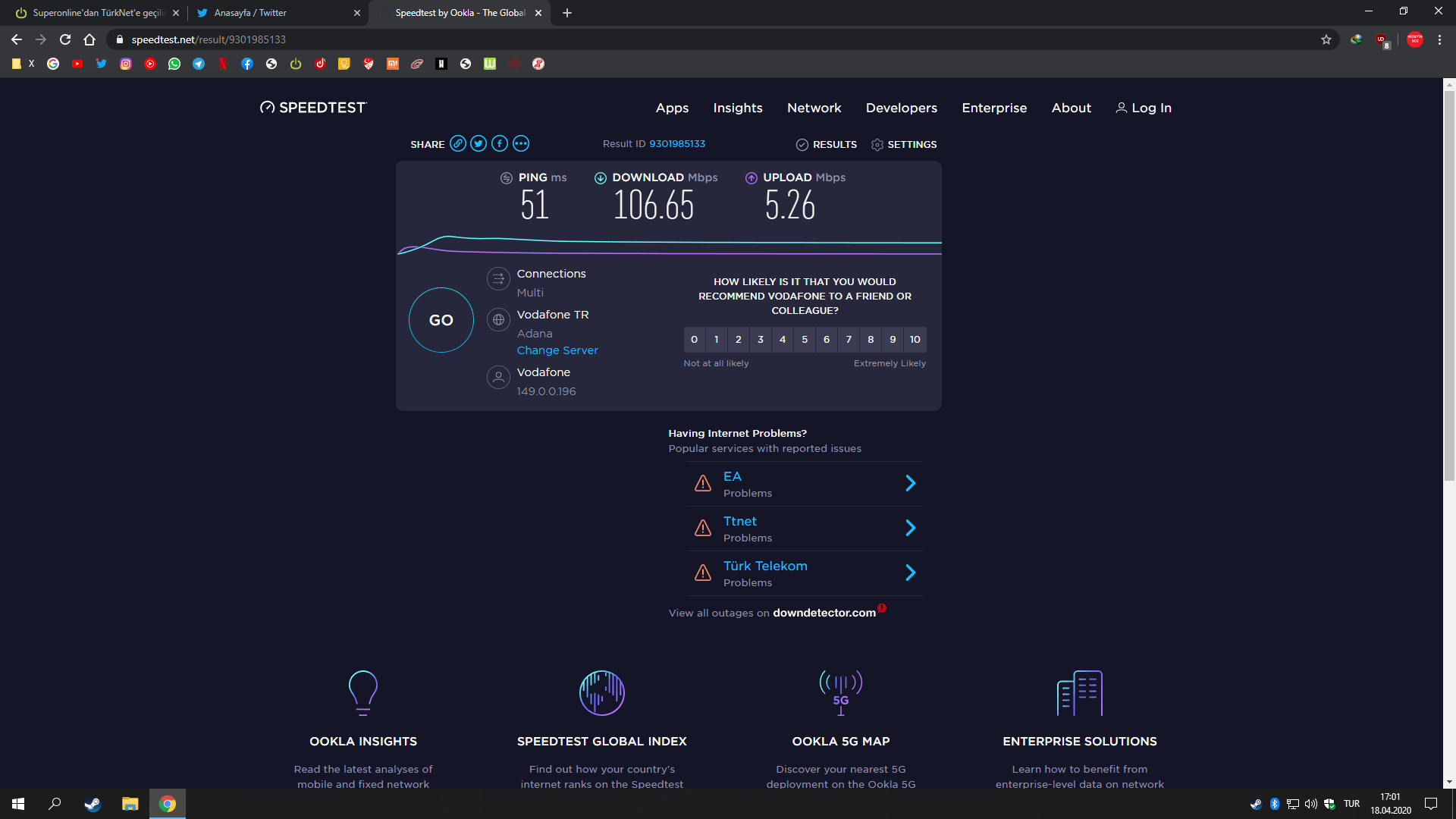The width and height of the screenshot is (1456, 819).
Task: Share result via Twitter icon
Action: point(479,144)
